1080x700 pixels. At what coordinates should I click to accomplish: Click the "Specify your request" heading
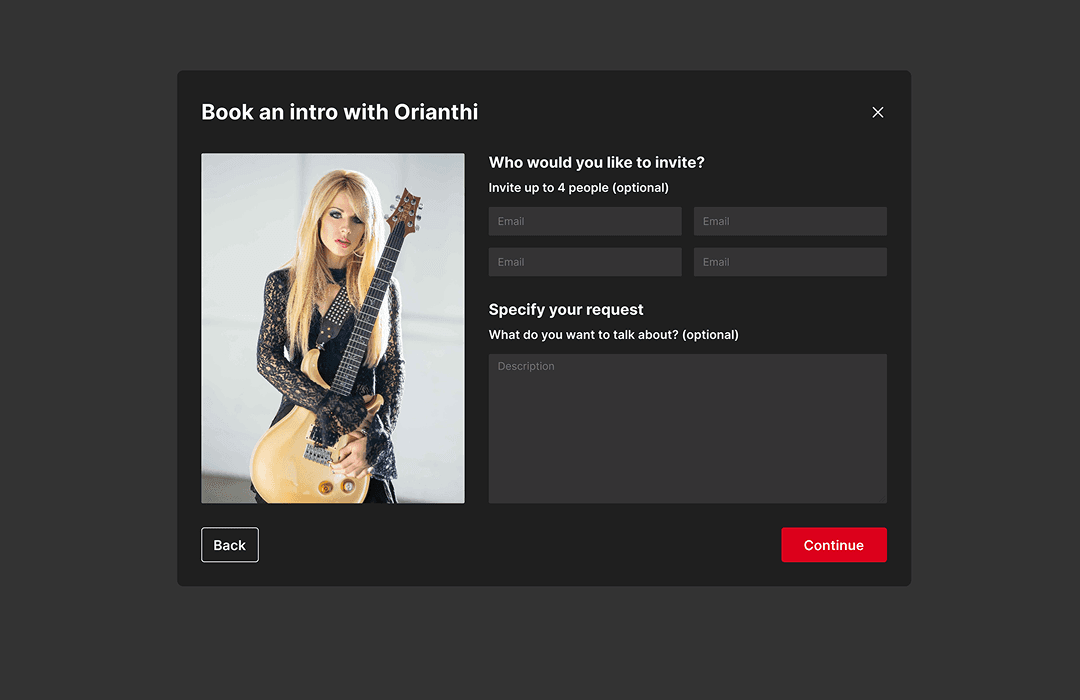(x=566, y=310)
